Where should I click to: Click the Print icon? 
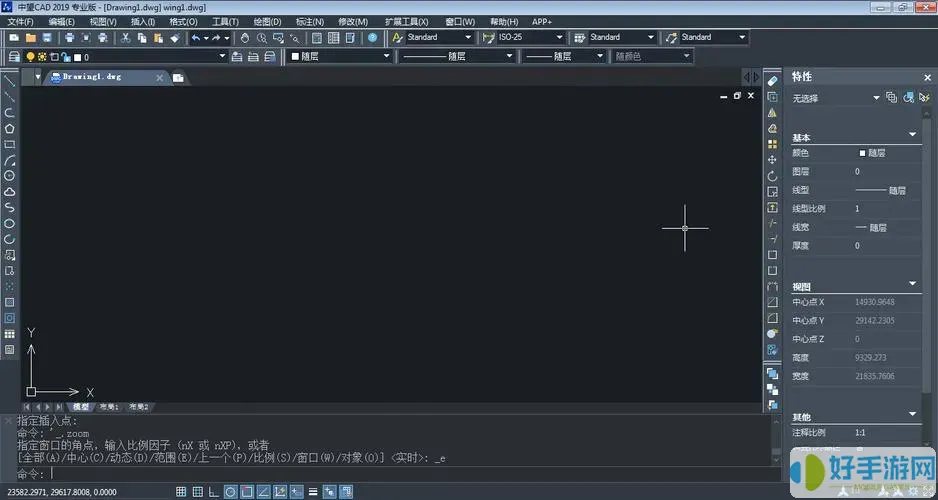[69, 37]
